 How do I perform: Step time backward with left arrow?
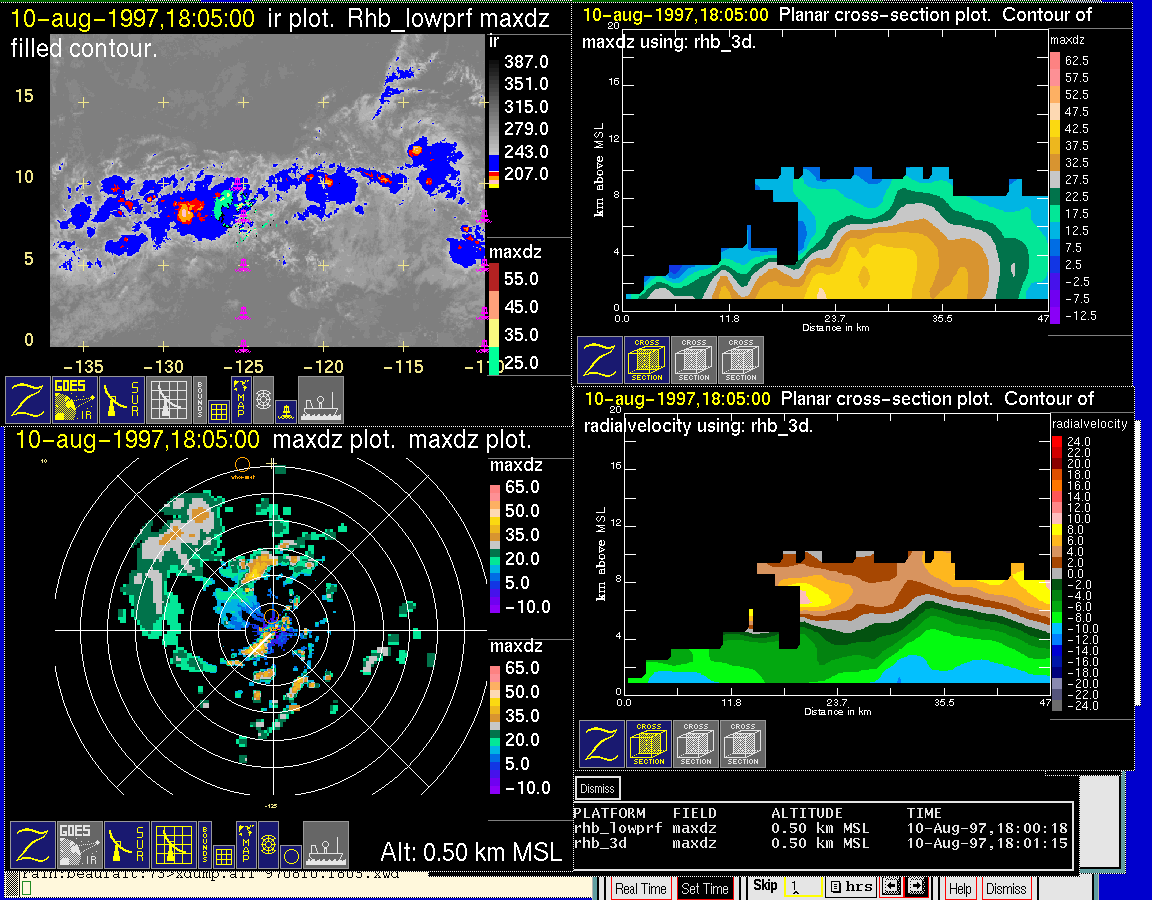click(x=892, y=887)
